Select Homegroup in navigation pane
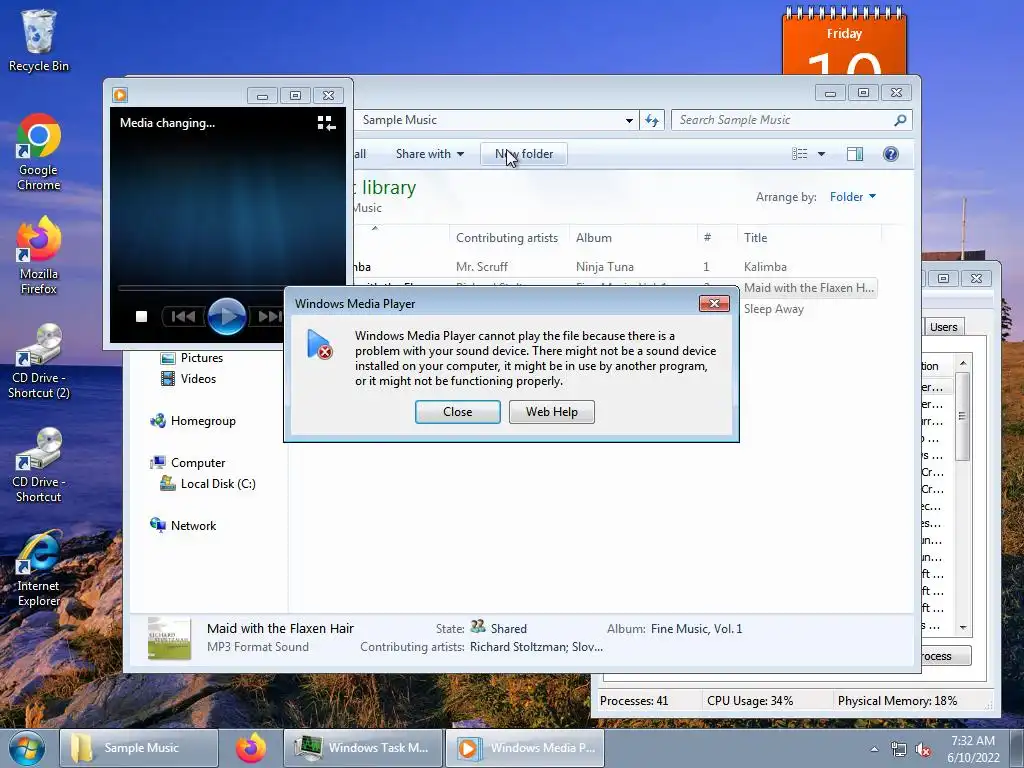Screen dimensions: 1024x768 coord(193,421)
